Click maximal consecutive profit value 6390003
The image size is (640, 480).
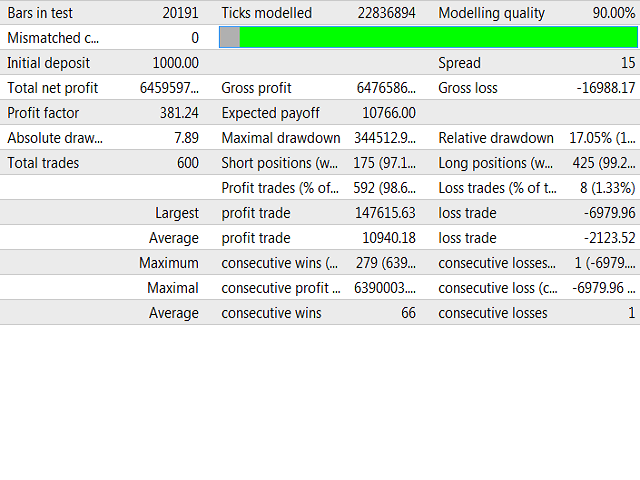pos(385,288)
